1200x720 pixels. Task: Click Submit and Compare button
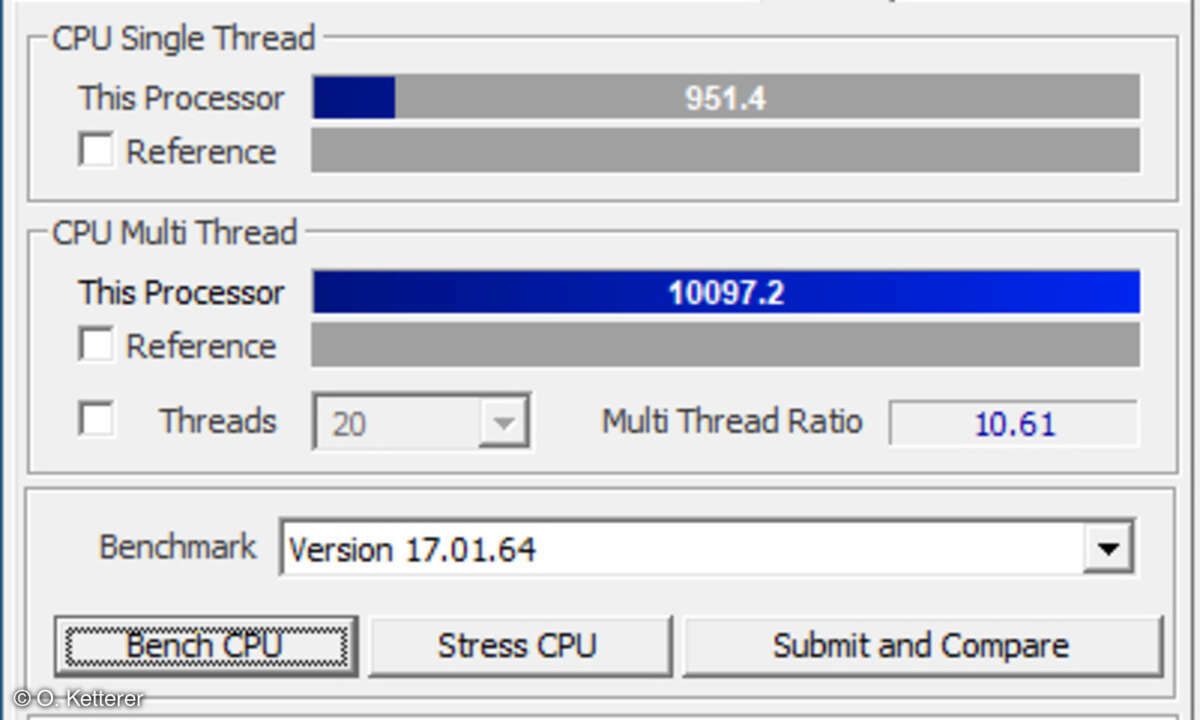tap(921, 645)
